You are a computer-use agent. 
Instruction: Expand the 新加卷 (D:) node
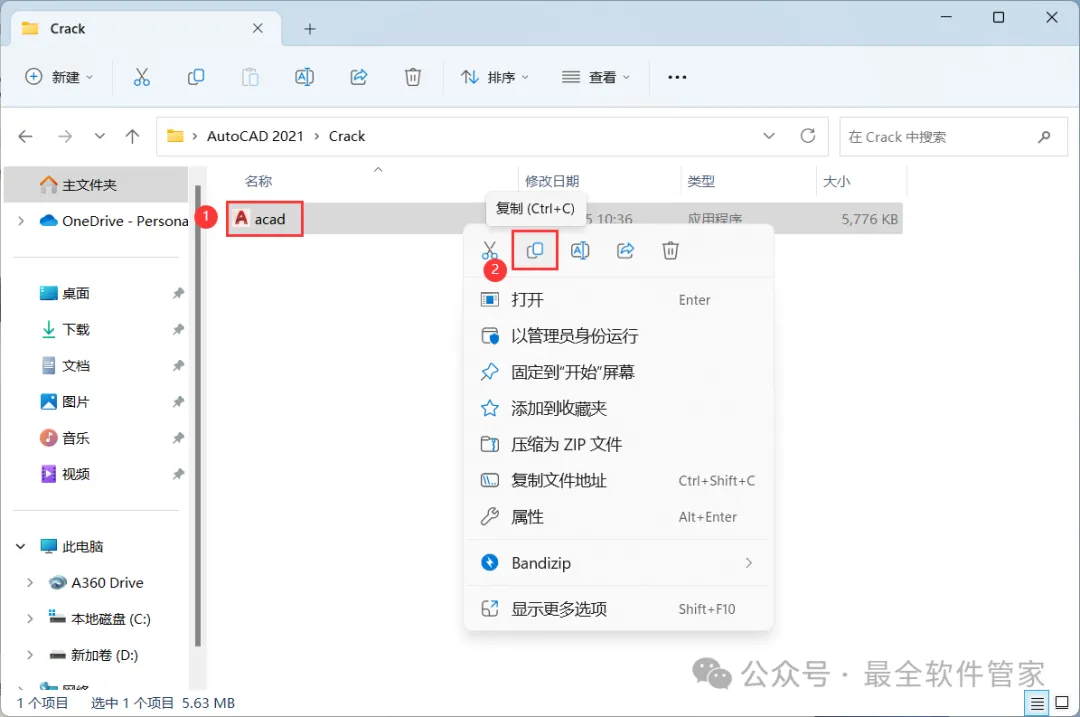click(30, 655)
